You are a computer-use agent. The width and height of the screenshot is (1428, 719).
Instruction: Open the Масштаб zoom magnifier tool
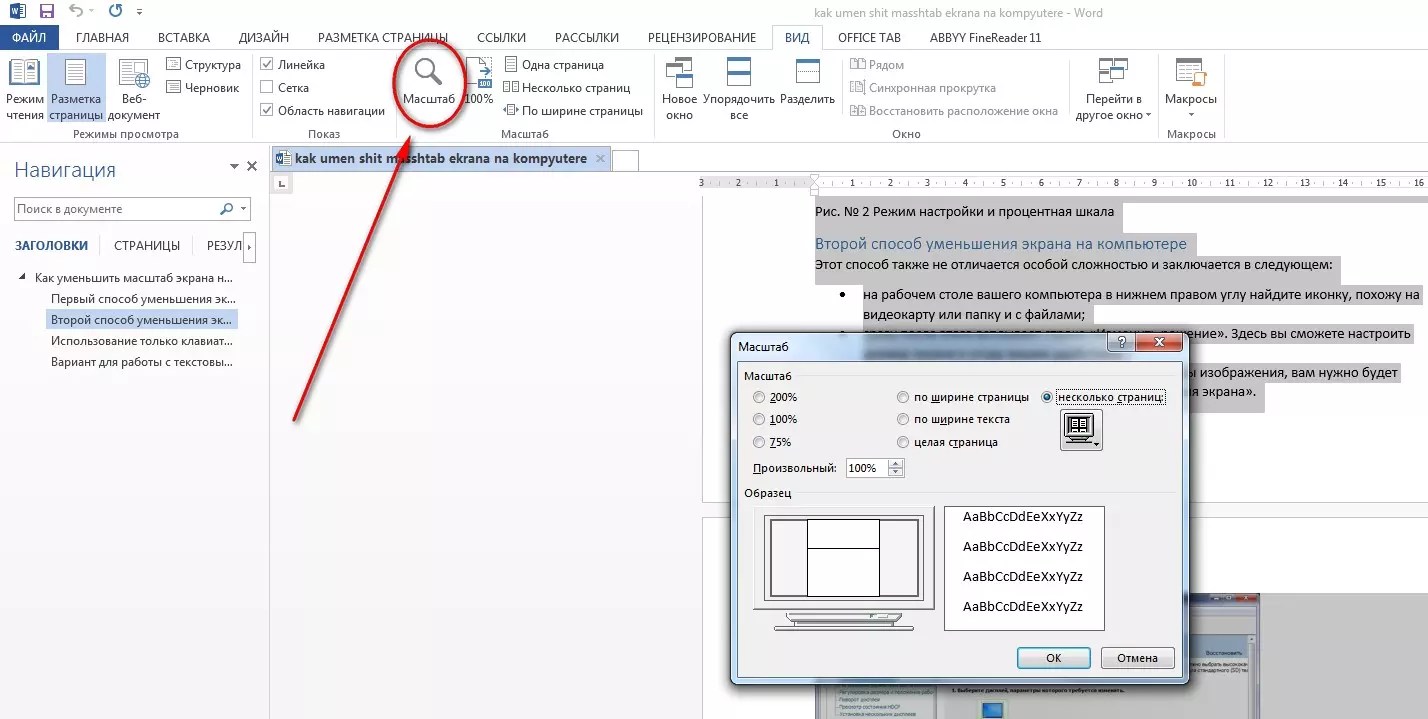pos(428,80)
